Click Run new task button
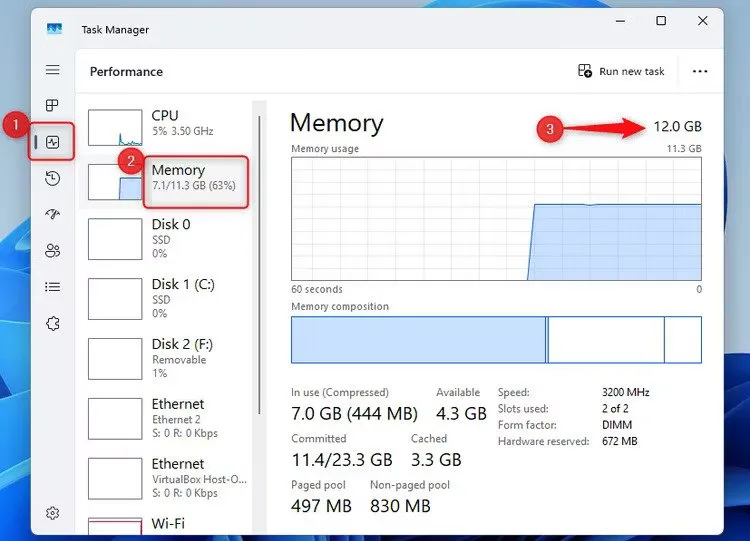Screen dimensions: 750x541 point(621,72)
